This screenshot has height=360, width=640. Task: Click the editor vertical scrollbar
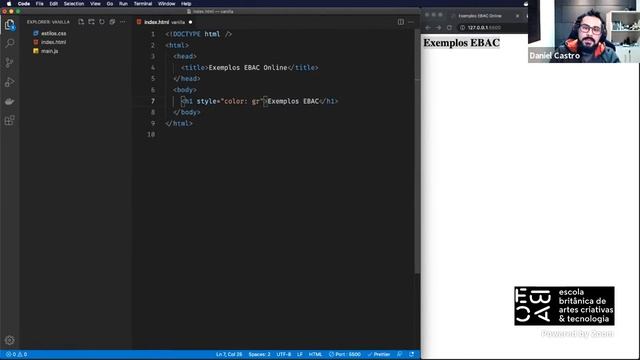tap(417, 151)
